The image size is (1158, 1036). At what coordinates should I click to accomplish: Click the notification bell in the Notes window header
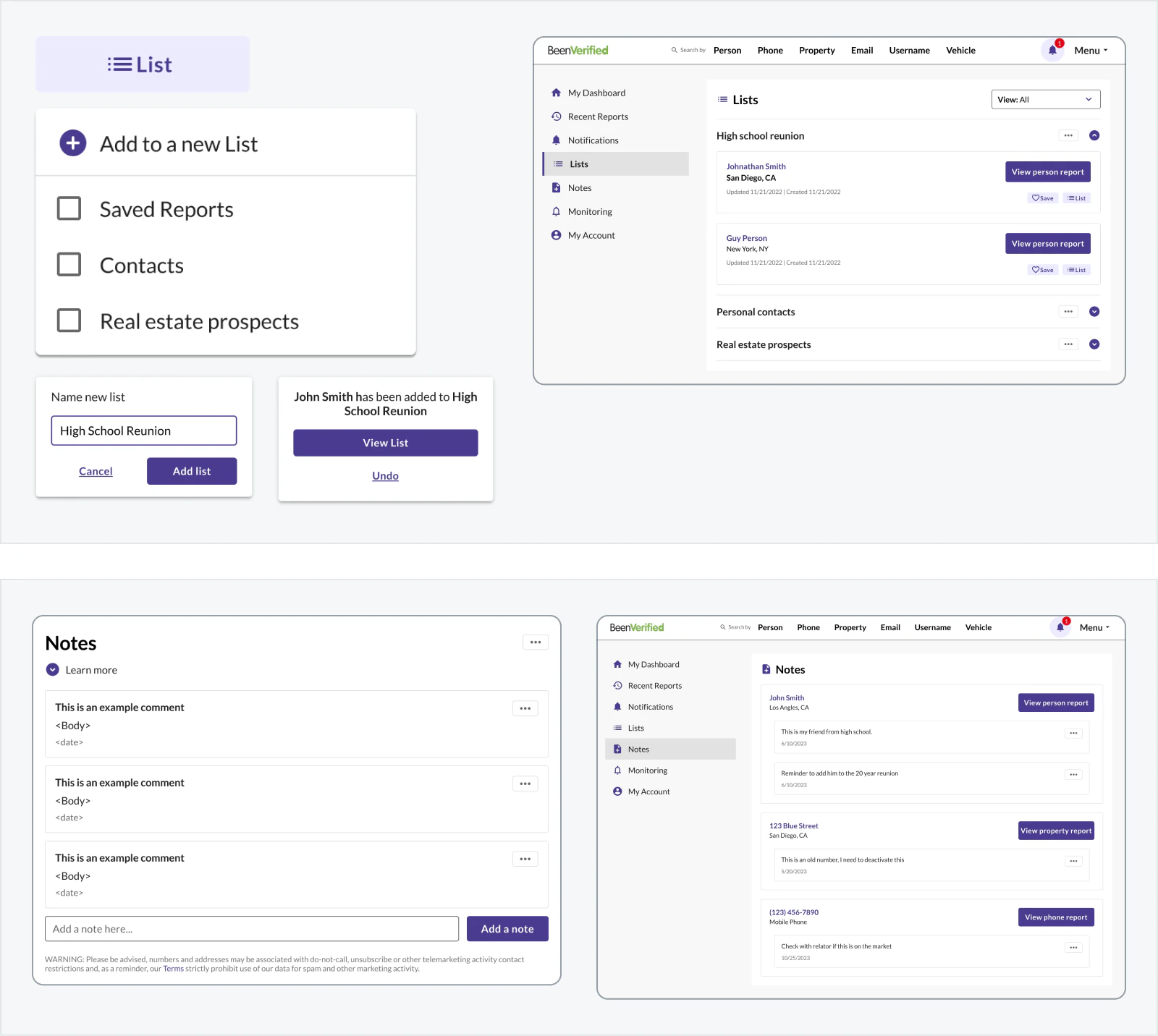point(1060,627)
